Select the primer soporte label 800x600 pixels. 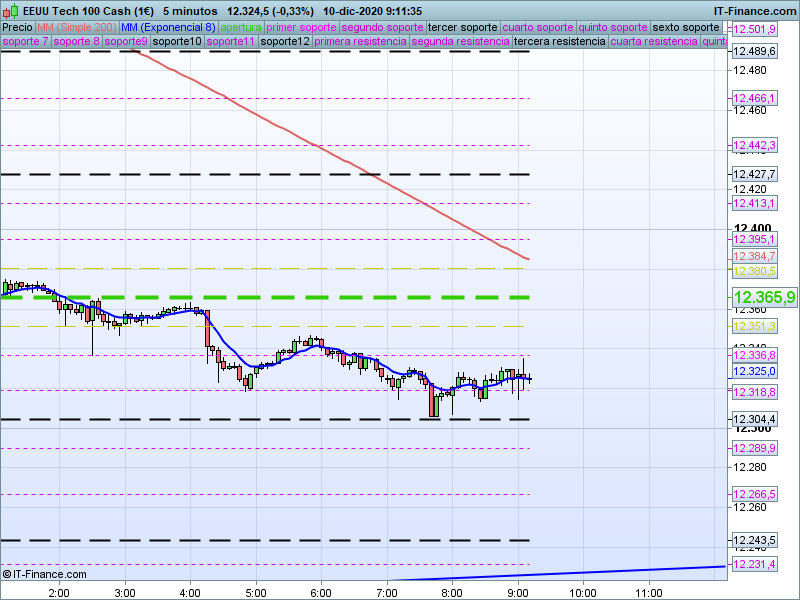point(301,27)
